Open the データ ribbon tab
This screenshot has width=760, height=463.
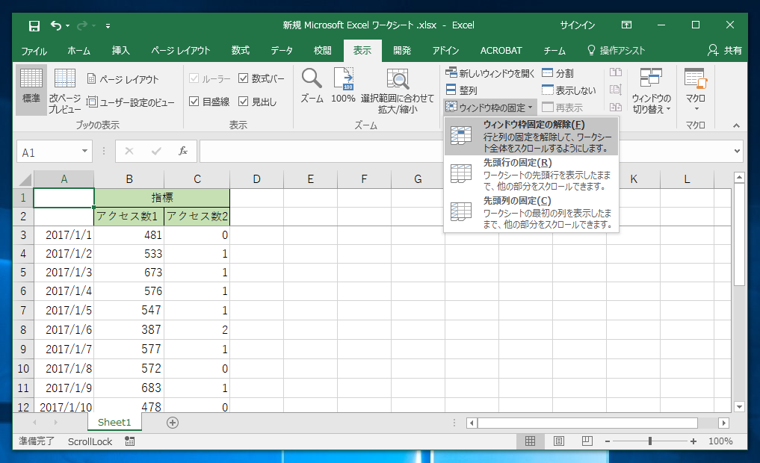pos(282,50)
